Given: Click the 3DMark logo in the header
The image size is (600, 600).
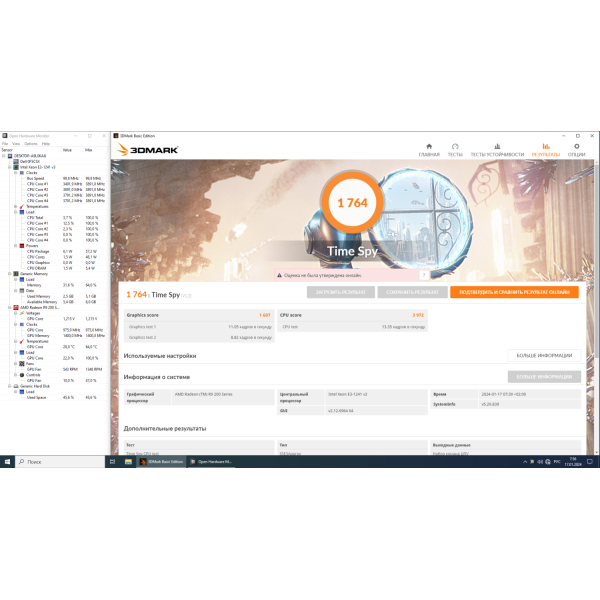Looking at the screenshot, I should pyautogui.click(x=148, y=150).
